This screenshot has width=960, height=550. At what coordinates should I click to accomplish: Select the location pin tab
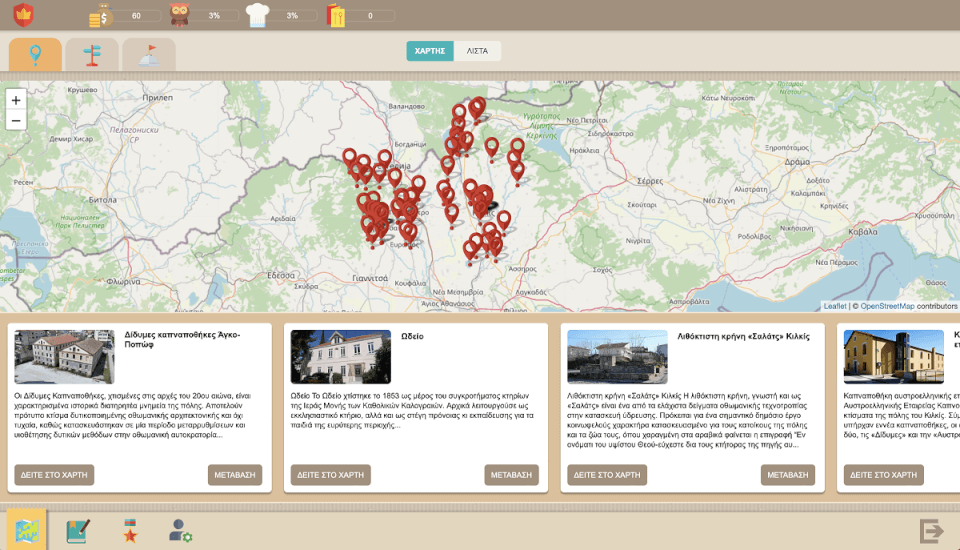tap(35, 54)
